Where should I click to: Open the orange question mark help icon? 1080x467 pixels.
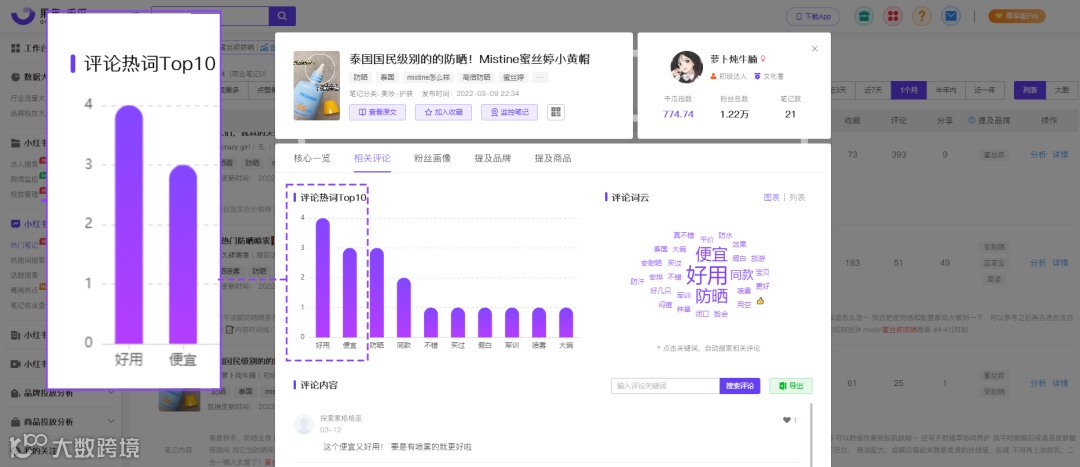click(x=922, y=16)
